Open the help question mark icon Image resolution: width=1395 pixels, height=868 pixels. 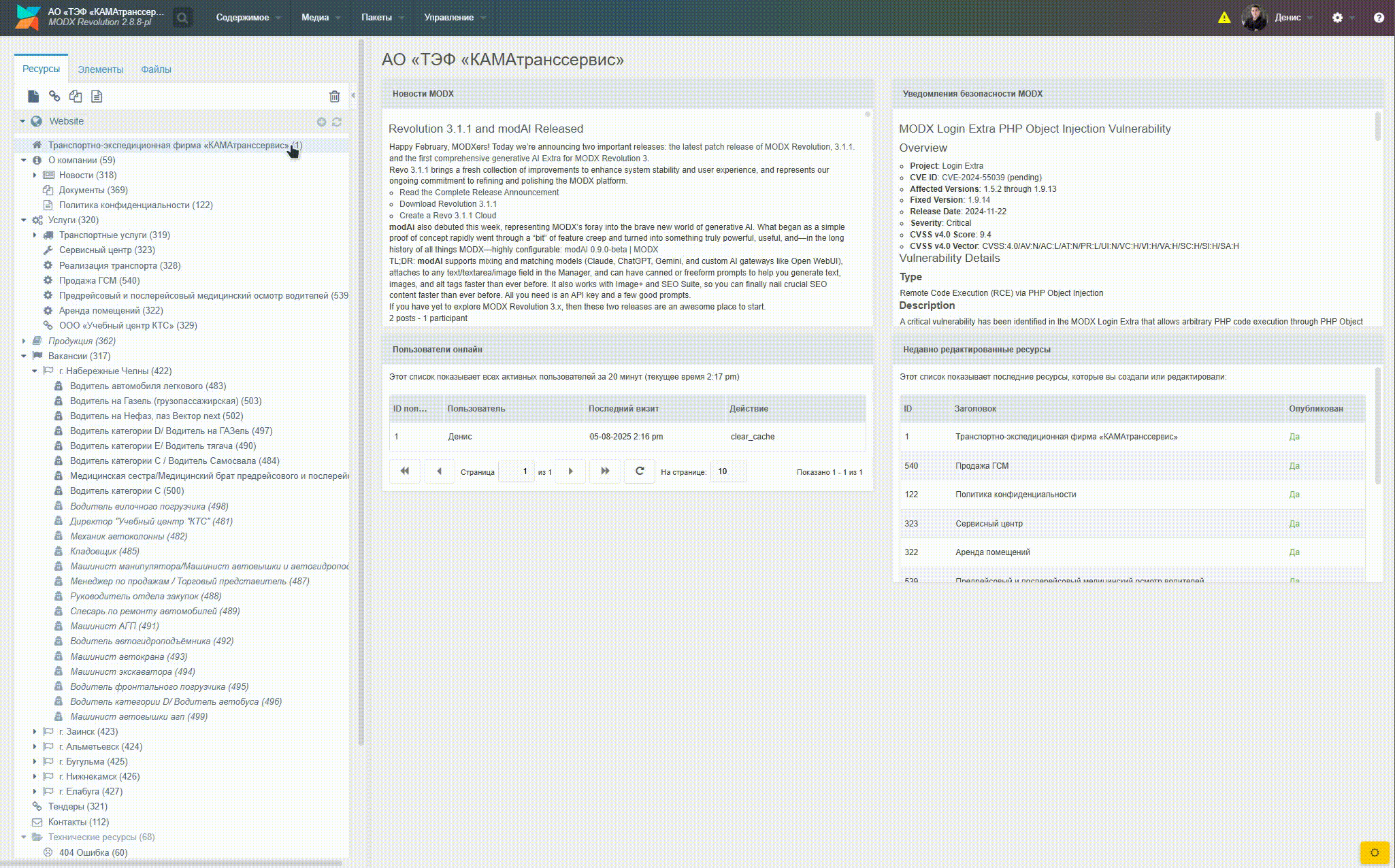pyautogui.click(x=1379, y=18)
